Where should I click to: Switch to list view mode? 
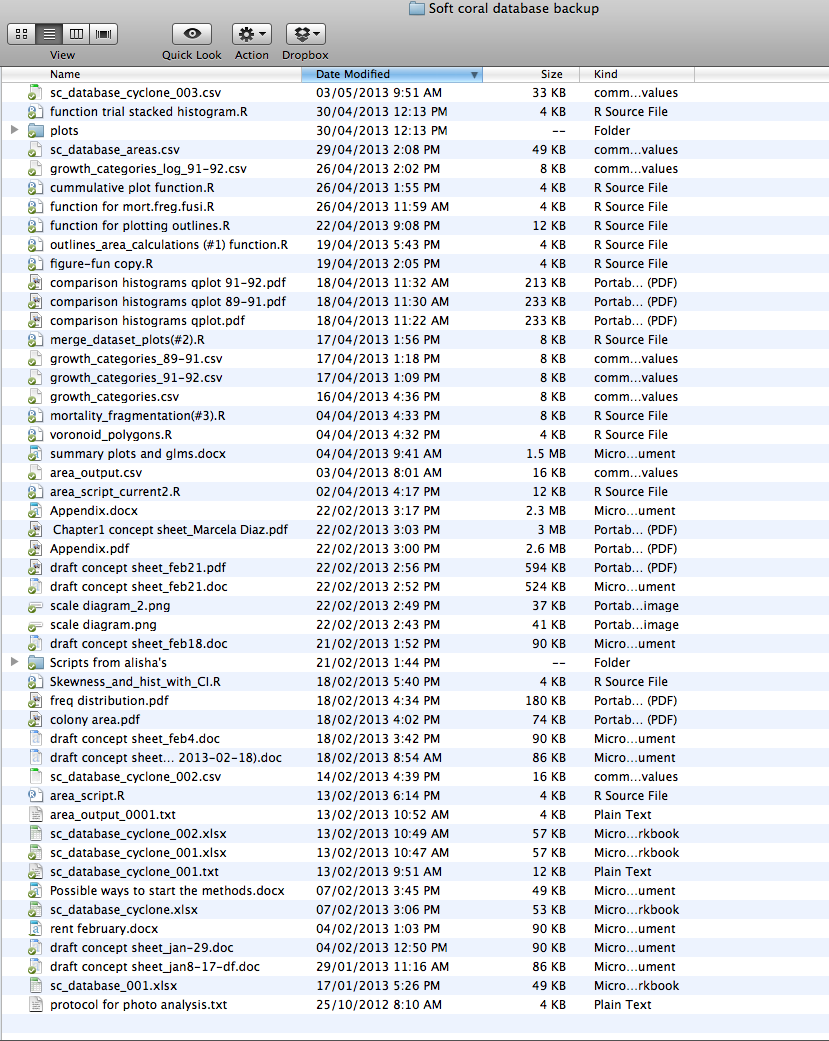click(x=49, y=34)
